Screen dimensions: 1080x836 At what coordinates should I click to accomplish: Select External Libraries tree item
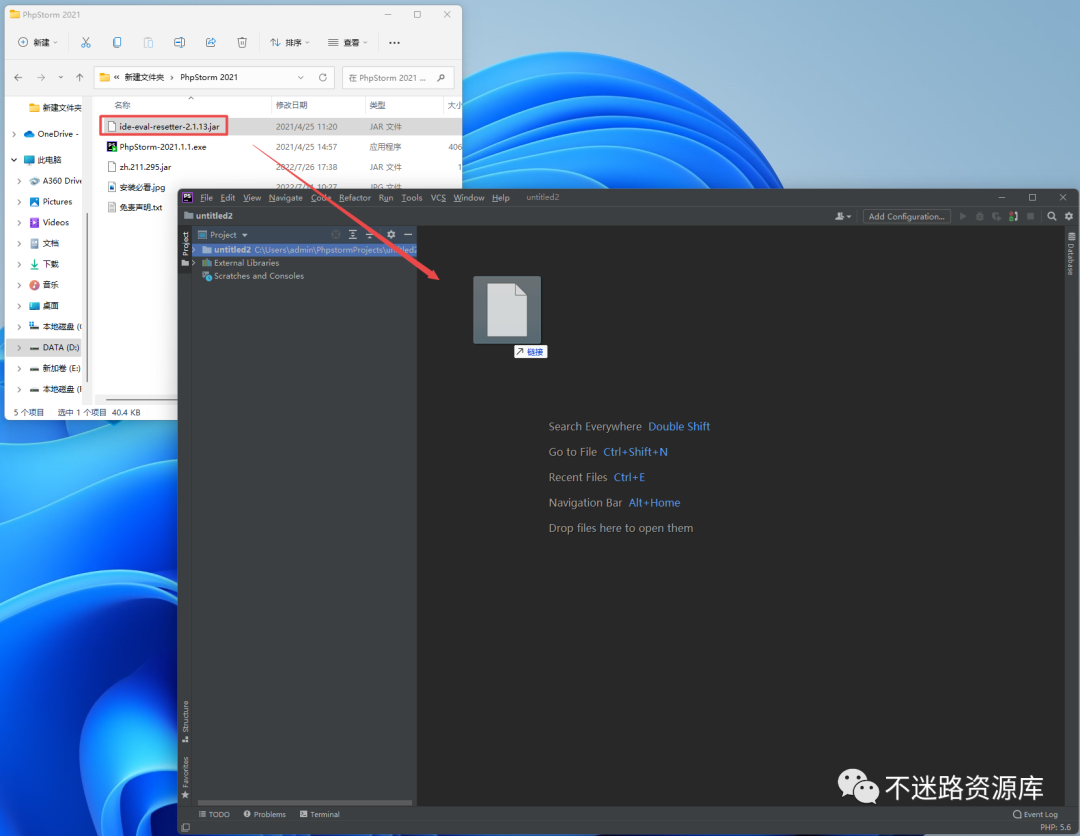[240, 263]
